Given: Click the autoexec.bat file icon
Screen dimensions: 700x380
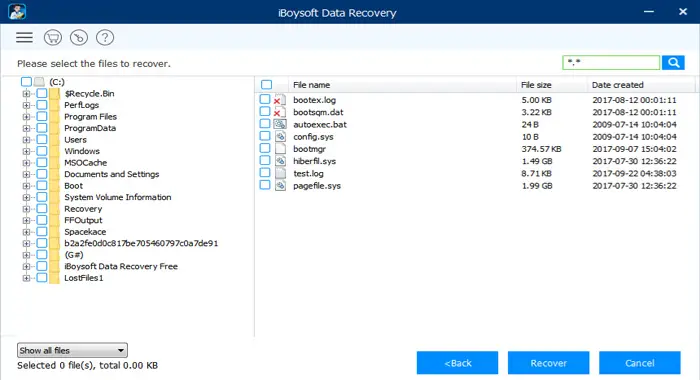Looking at the screenshot, I should point(280,125).
